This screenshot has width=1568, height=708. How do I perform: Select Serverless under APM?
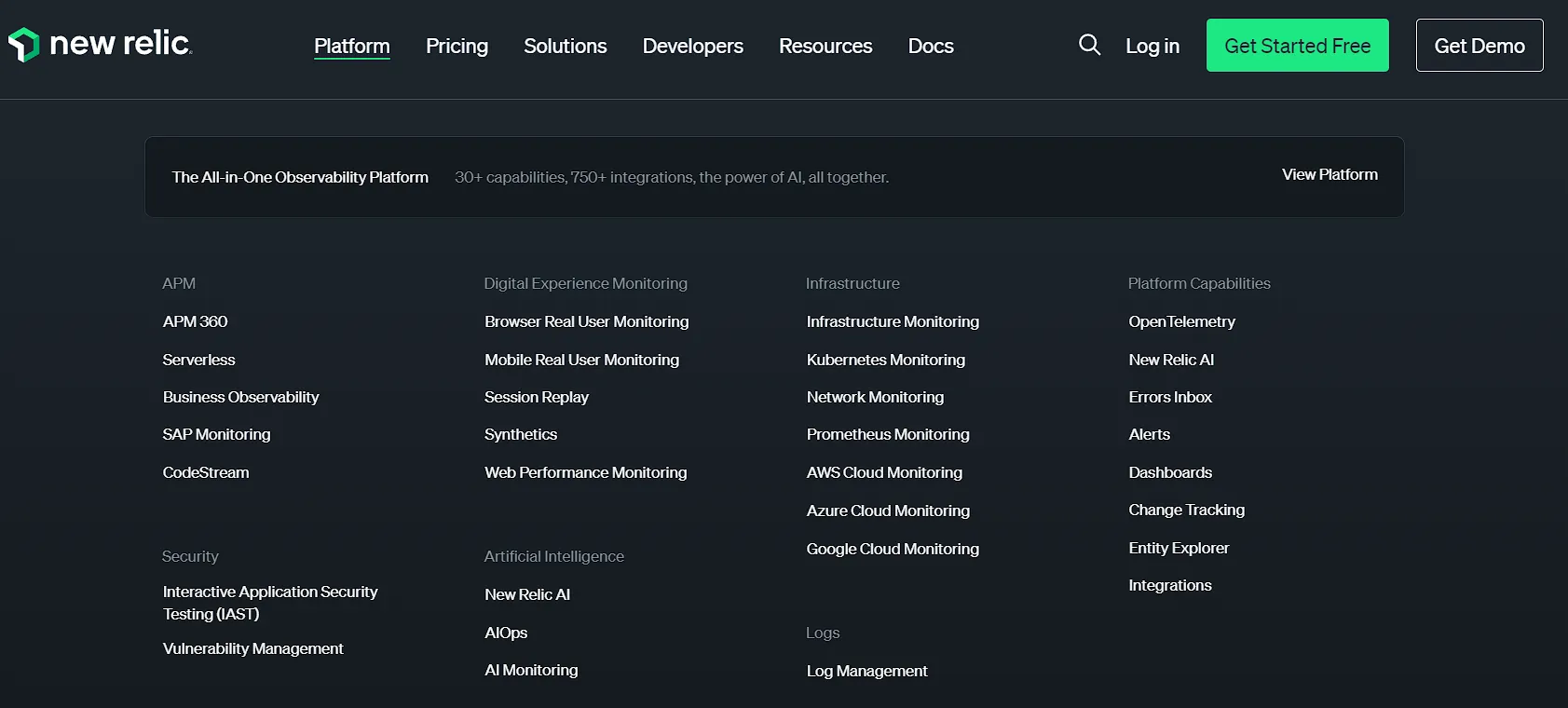pos(198,360)
